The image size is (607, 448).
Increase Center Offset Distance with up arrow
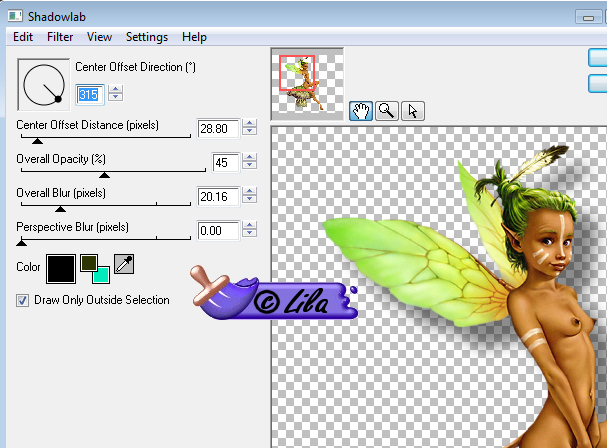[x=250, y=123]
